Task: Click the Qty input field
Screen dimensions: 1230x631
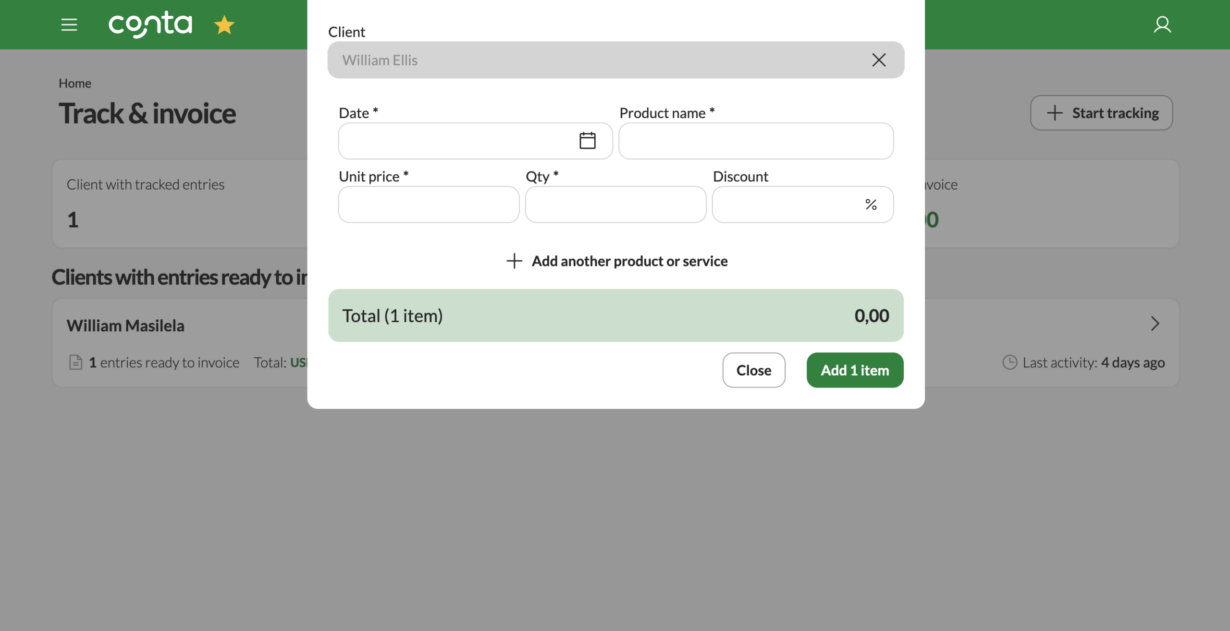Action: 615,204
